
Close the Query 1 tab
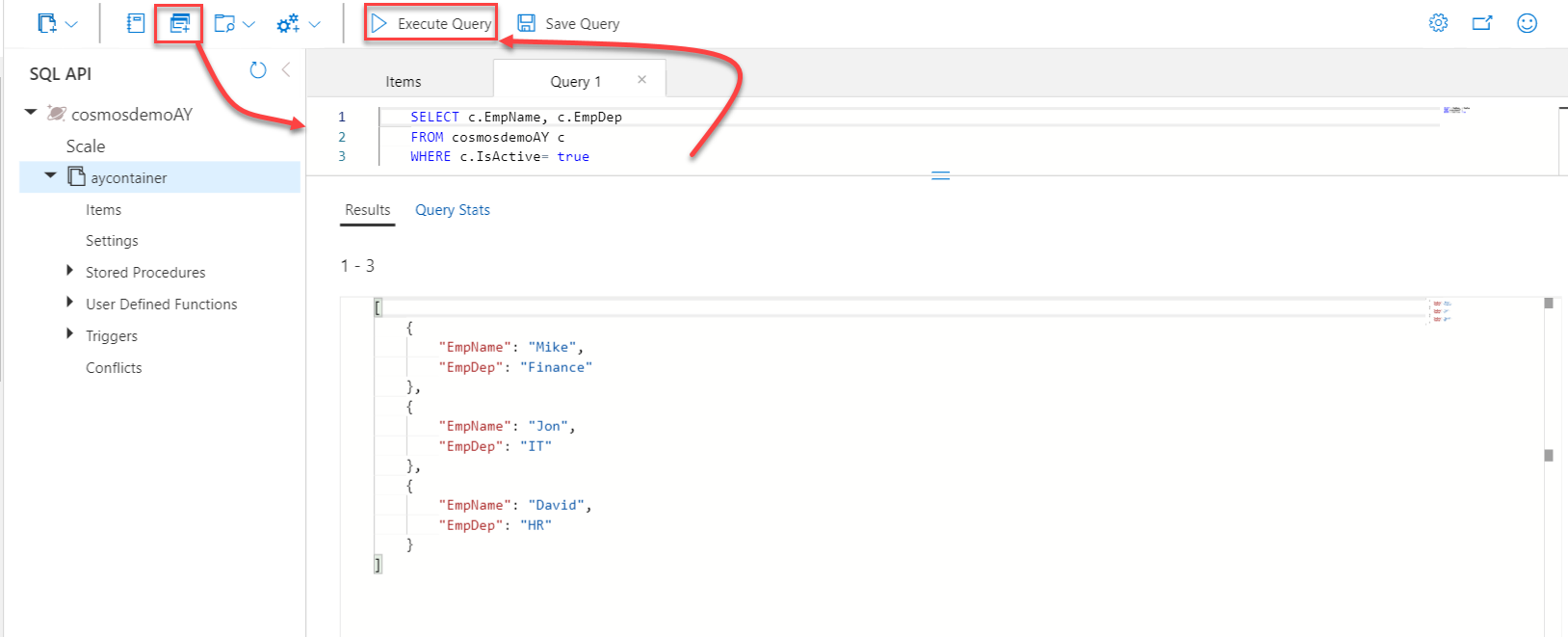[x=641, y=80]
